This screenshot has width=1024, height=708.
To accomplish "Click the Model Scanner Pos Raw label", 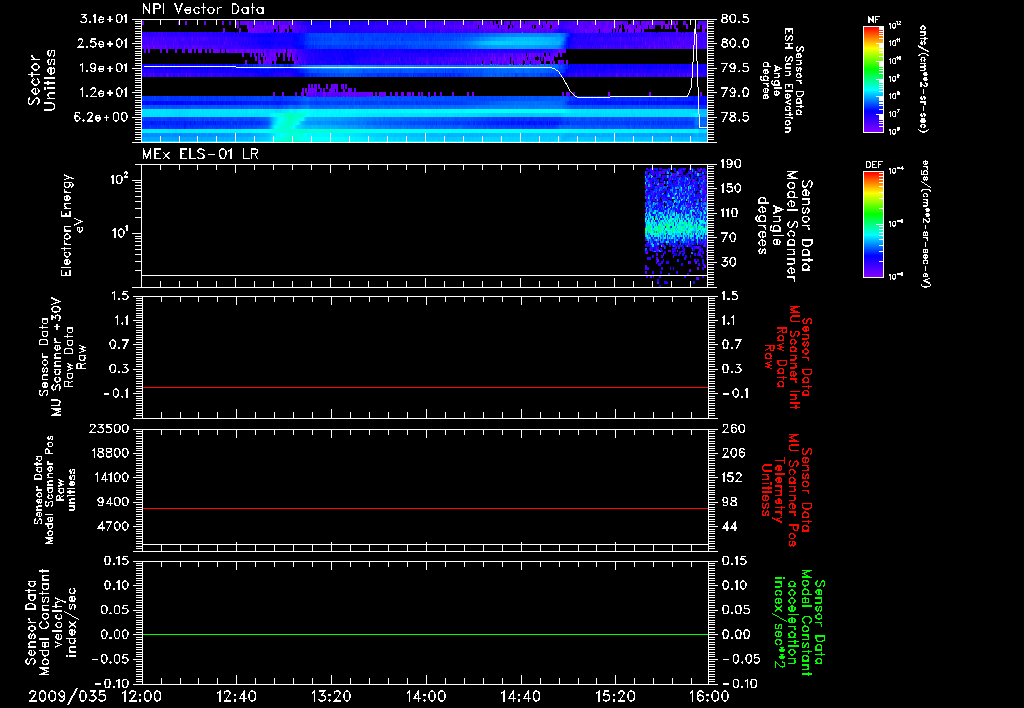I will 54,490.
